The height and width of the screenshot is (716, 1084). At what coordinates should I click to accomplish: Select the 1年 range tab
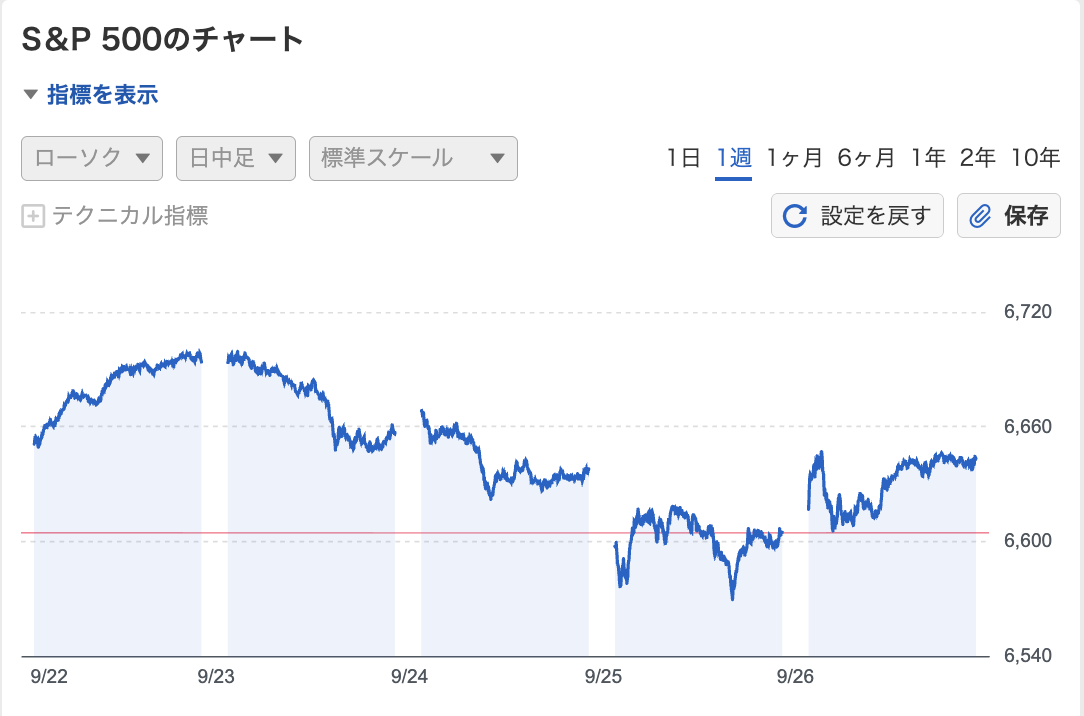(x=928, y=158)
